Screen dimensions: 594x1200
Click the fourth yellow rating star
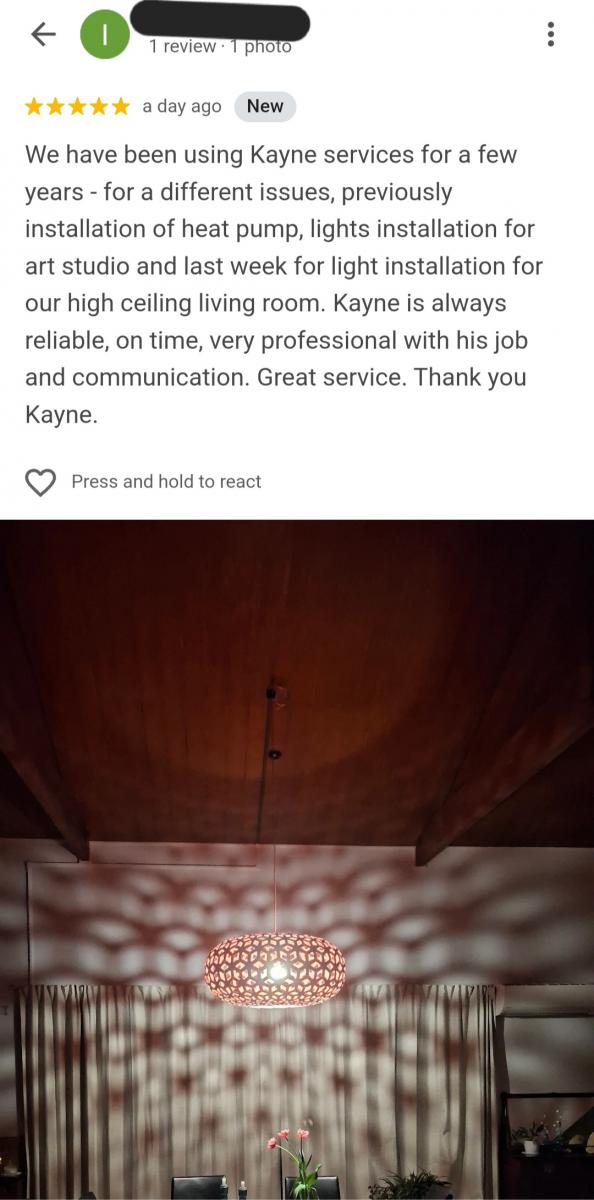tap(98, 106)
